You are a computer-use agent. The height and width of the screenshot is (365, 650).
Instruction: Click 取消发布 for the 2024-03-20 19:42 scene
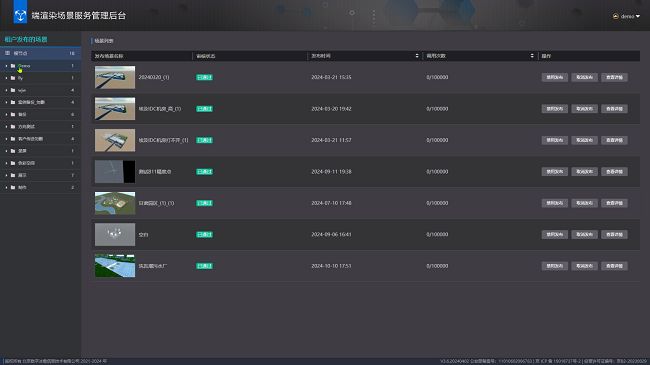click(585, 109)
